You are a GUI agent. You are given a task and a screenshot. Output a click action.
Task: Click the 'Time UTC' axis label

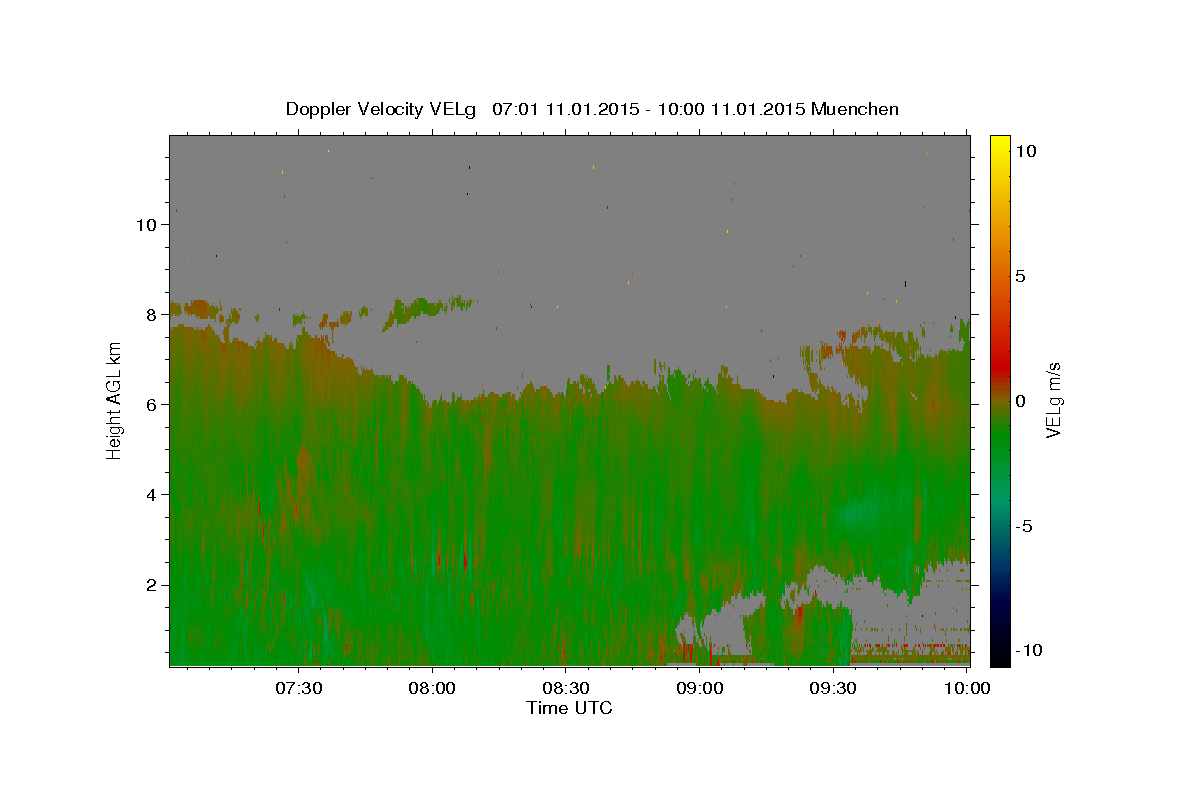point(569,708)
